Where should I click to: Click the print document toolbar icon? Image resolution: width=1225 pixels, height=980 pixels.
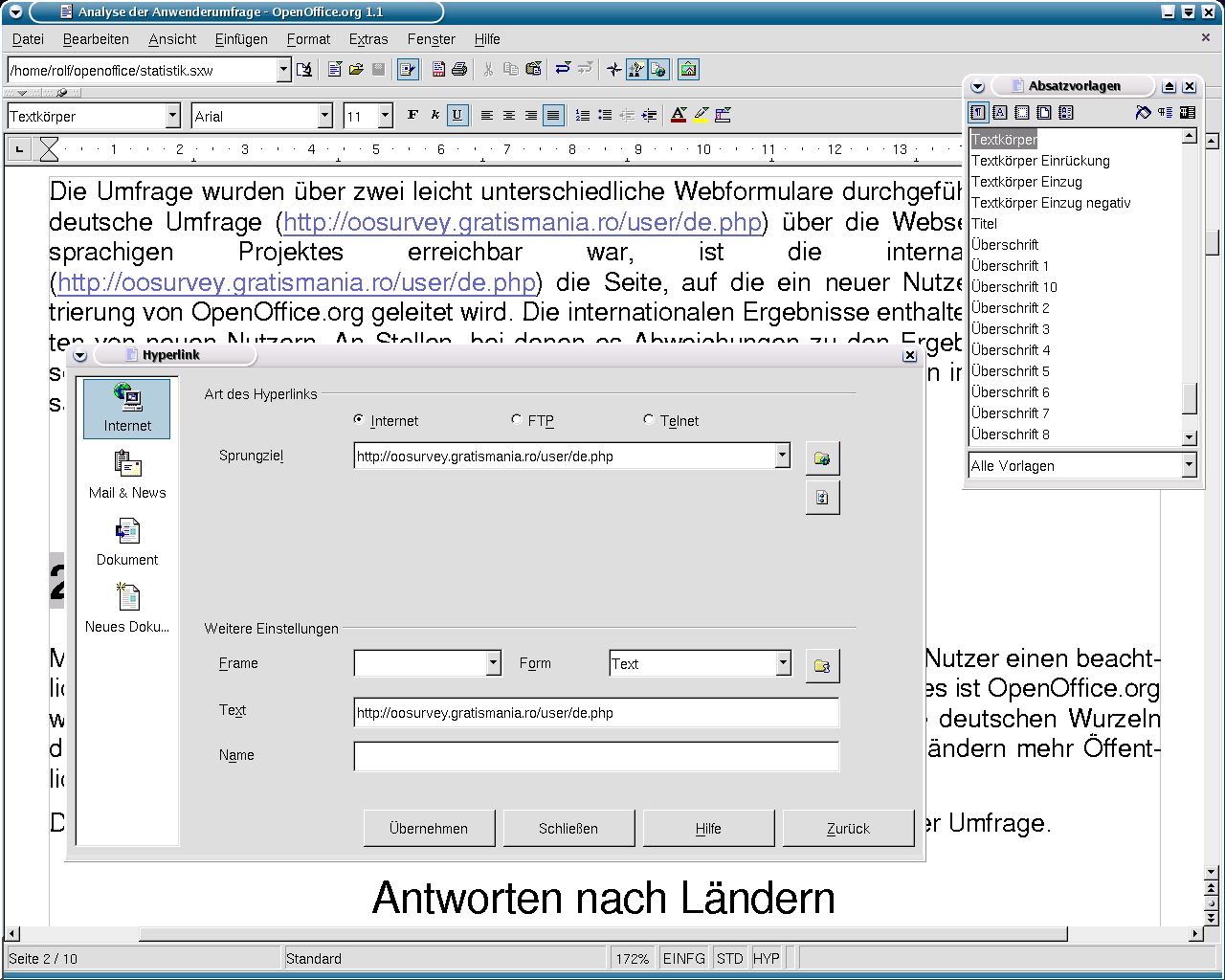click(459, 69)
